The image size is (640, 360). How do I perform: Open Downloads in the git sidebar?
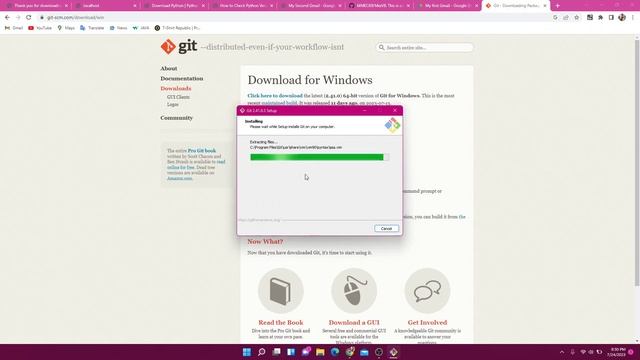pyautogui.click(x=176, y=88)
